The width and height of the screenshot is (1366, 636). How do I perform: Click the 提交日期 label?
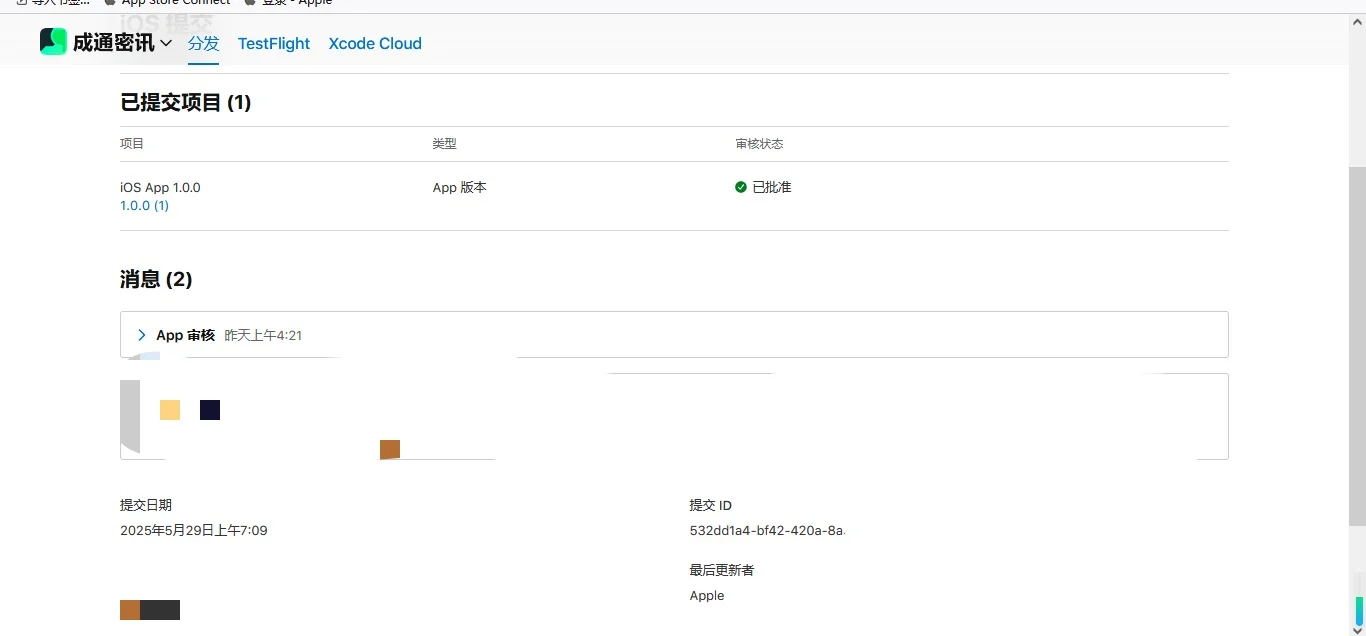[x=146, y=505]
